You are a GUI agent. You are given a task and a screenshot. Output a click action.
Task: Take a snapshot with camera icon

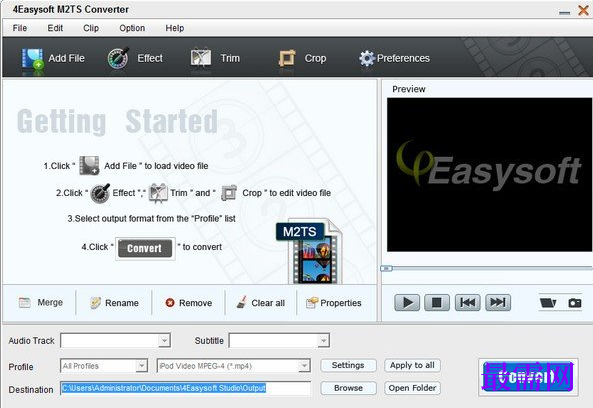[575, 303]
